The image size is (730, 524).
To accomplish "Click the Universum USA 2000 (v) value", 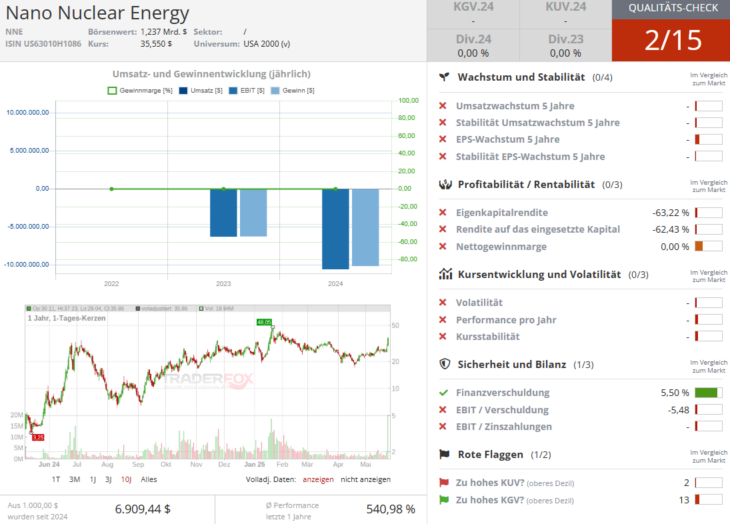I will (x=267, y=44).
